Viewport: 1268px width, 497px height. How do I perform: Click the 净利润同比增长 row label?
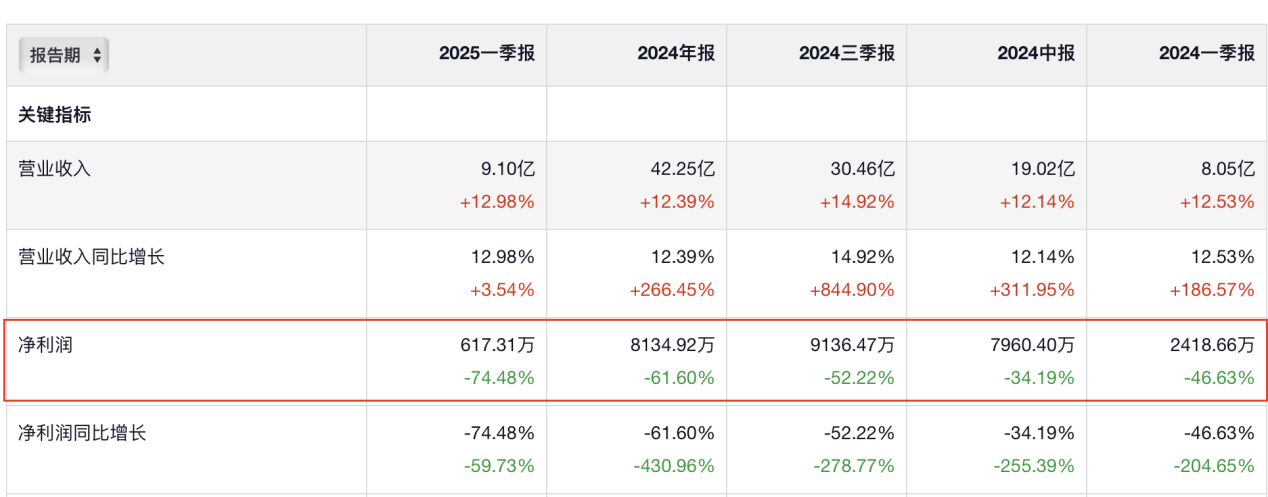coord(82,433)
